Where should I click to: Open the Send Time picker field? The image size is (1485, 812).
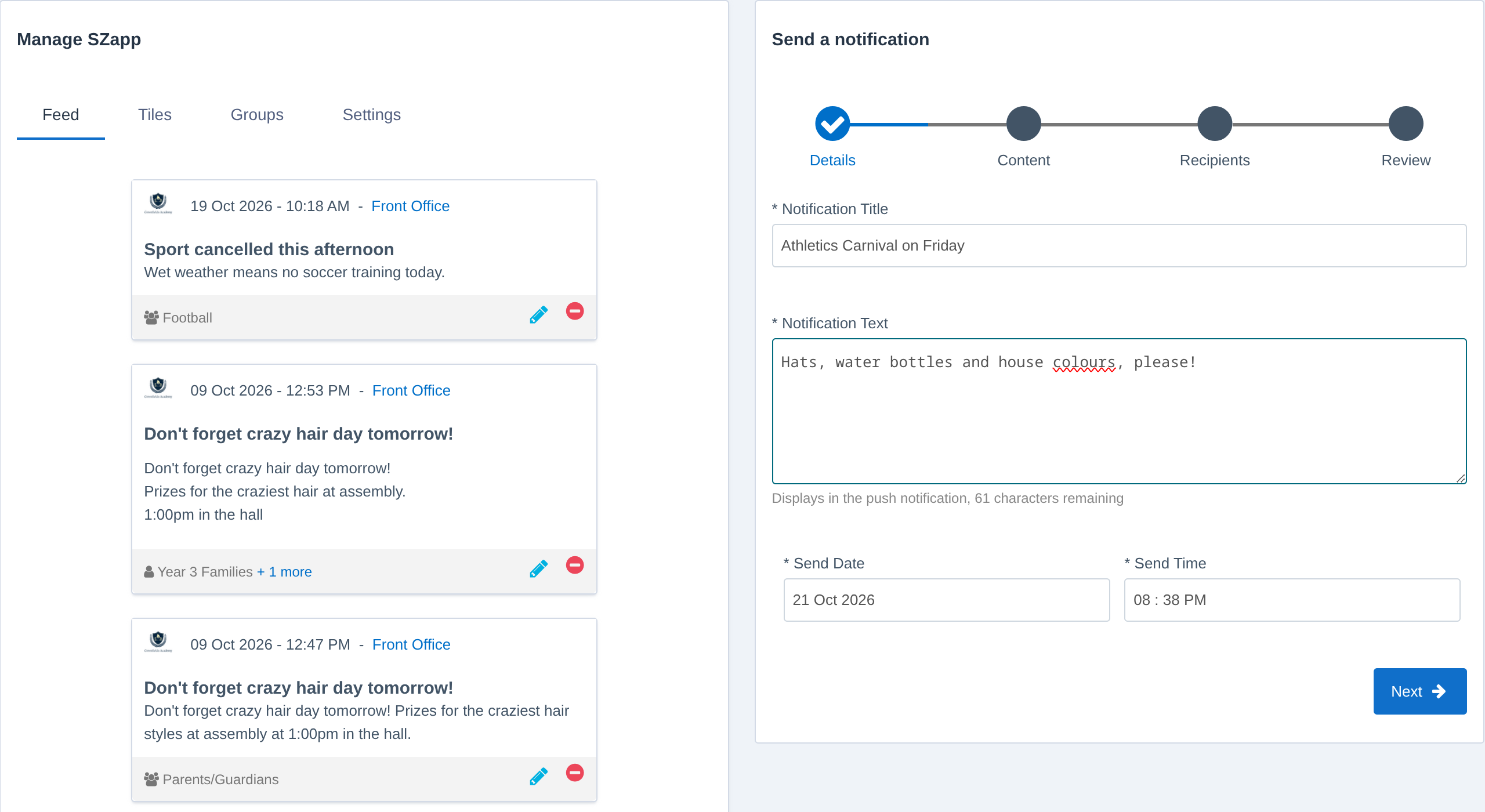[x=1292, y=600]
